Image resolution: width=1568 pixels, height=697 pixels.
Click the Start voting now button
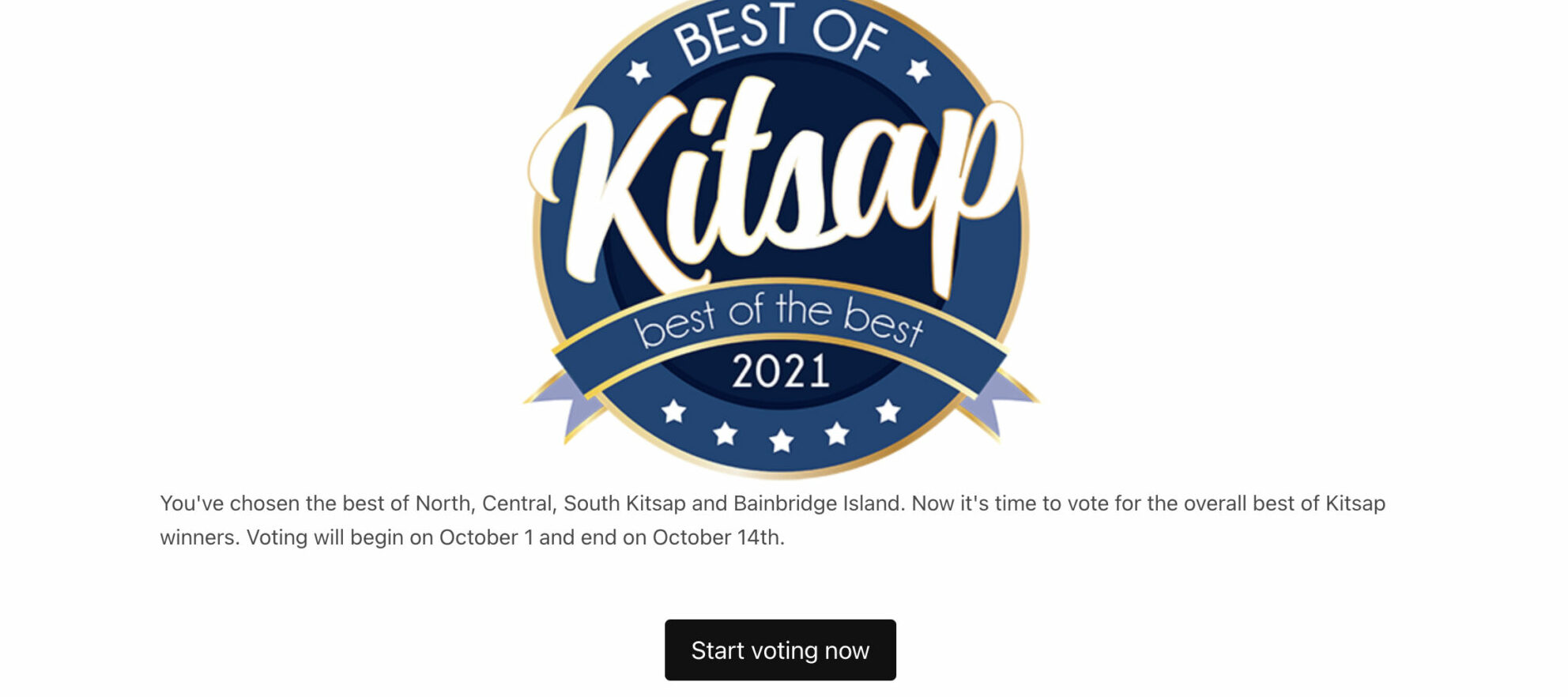780,650
